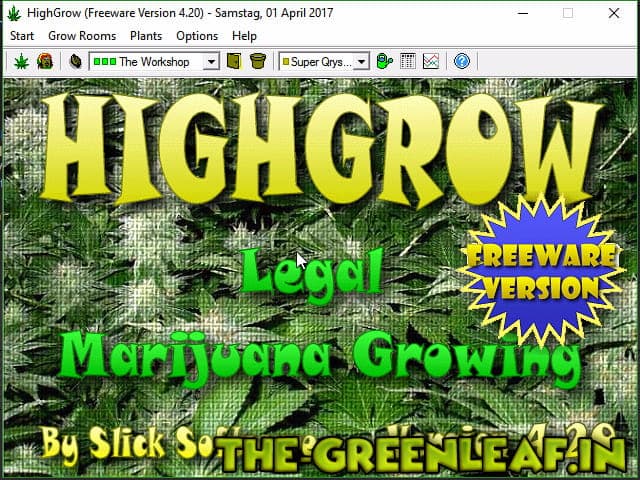Viewport: 640px width, 480px height.
Task: Click the HighGrow app icon in title bar
Action: (13, 13)
